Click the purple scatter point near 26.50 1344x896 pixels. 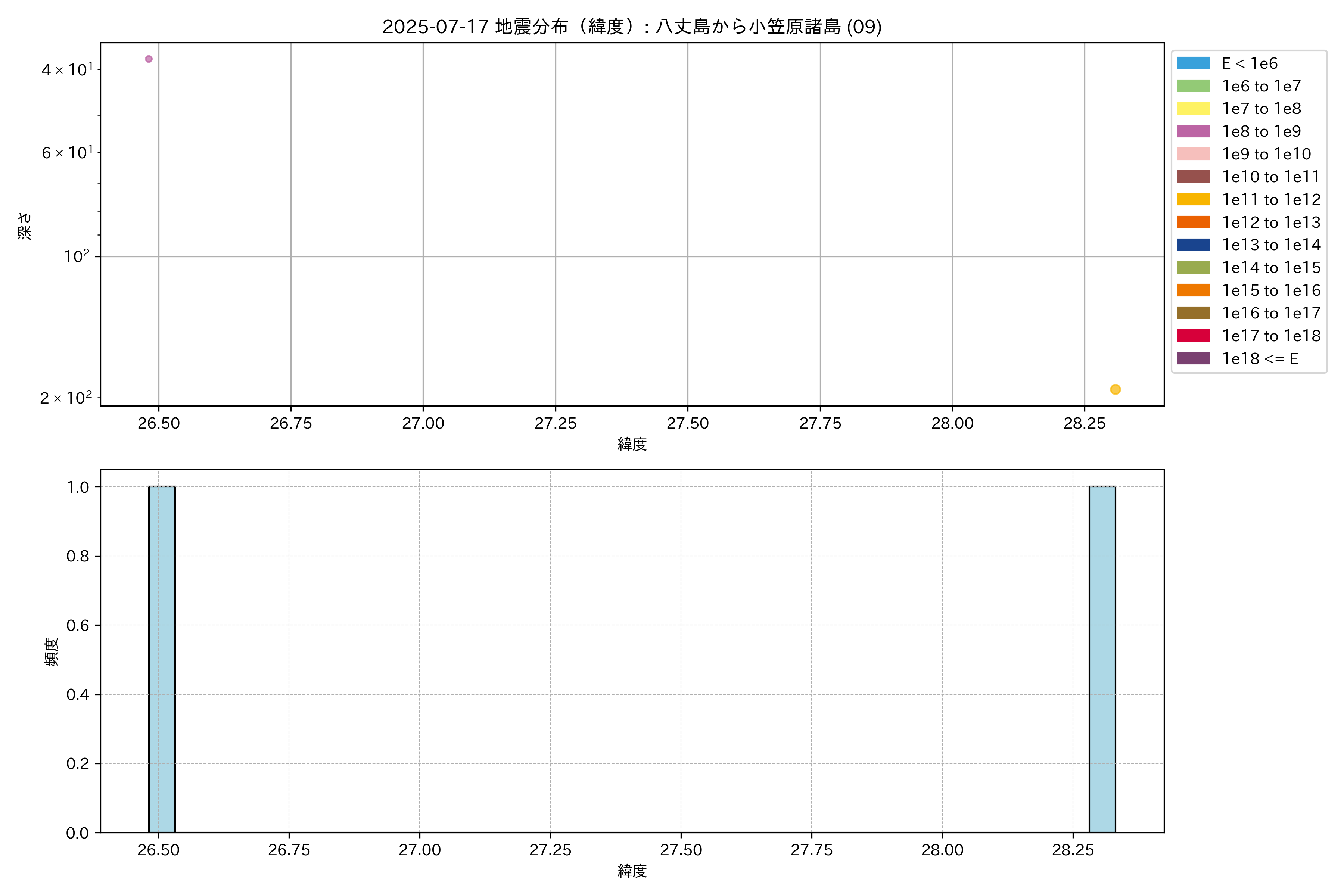tap(149, 59)
